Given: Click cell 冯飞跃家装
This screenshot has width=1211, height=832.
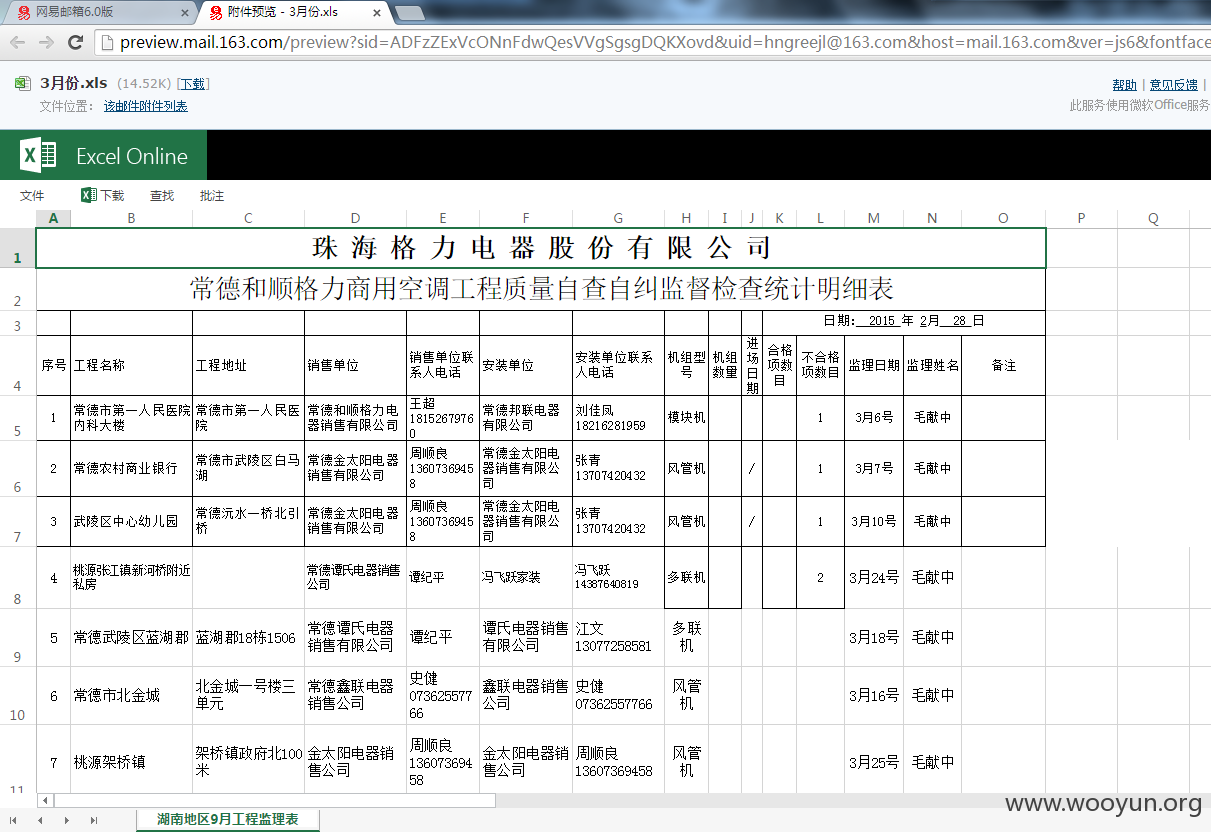Looking at the screenshot, I should pyautogui.click(x=526, y=578).
